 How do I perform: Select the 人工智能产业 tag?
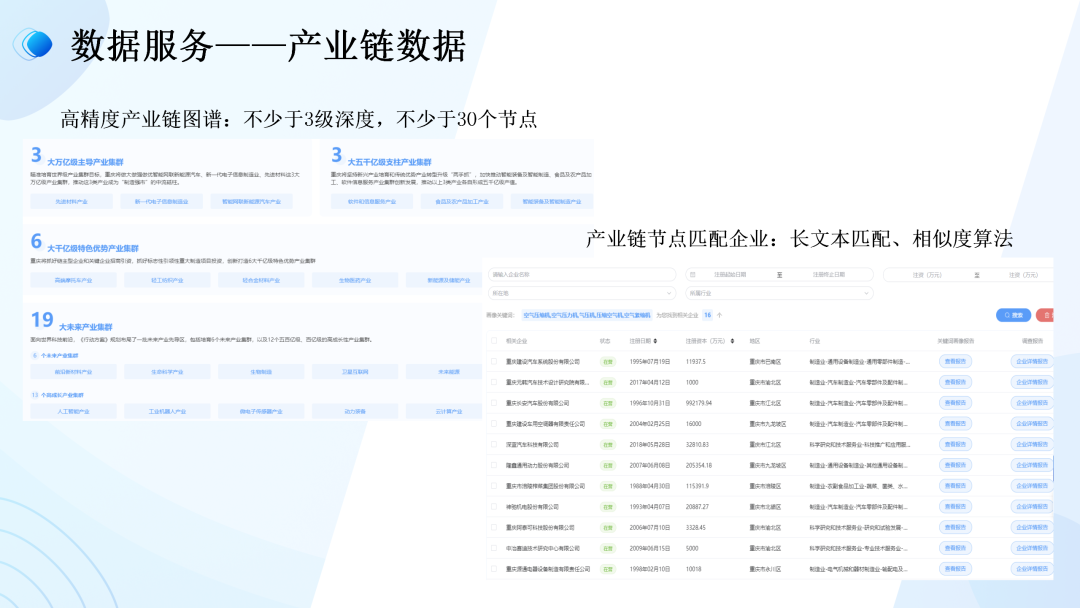pos(75,410)
